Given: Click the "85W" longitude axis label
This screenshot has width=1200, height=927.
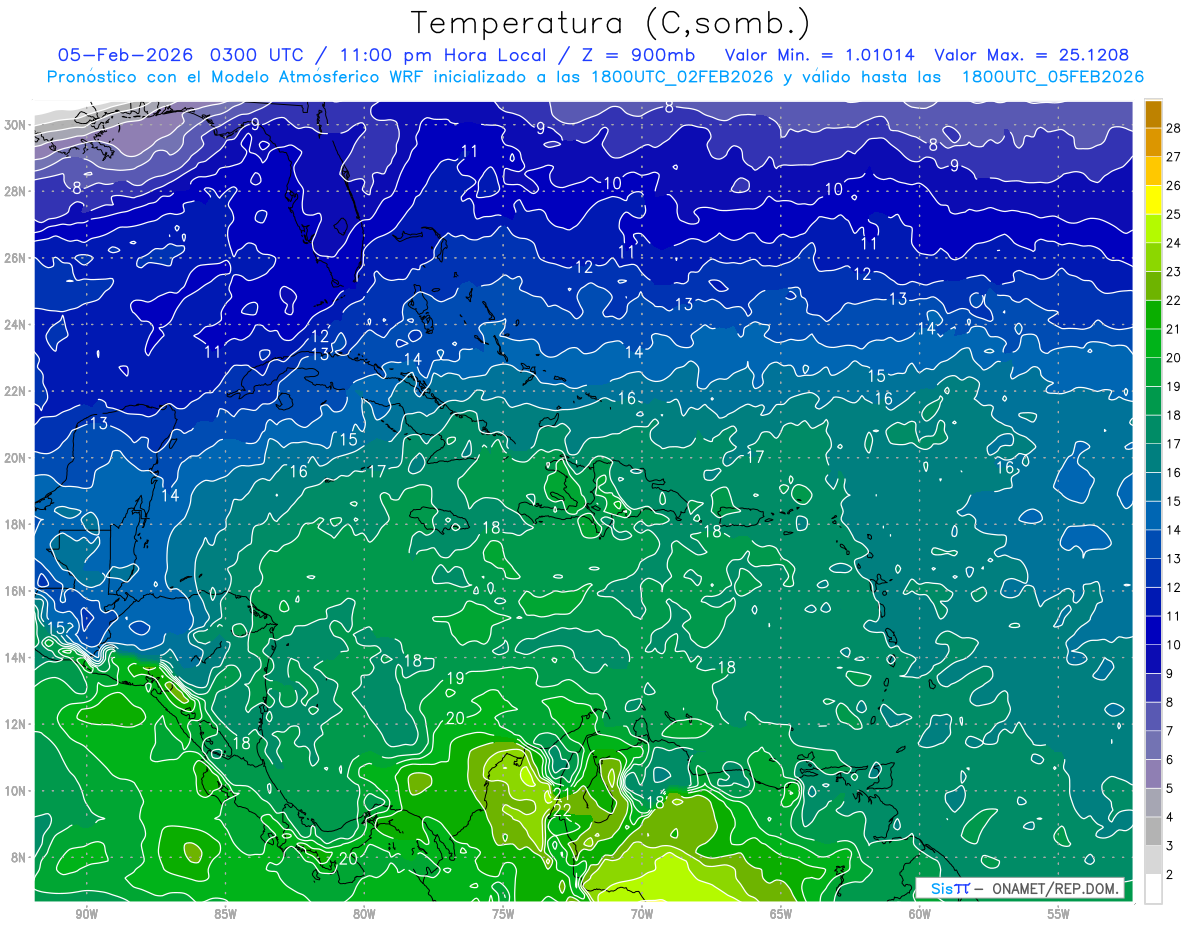Looking at the screenshot, I should click(225, 914).
